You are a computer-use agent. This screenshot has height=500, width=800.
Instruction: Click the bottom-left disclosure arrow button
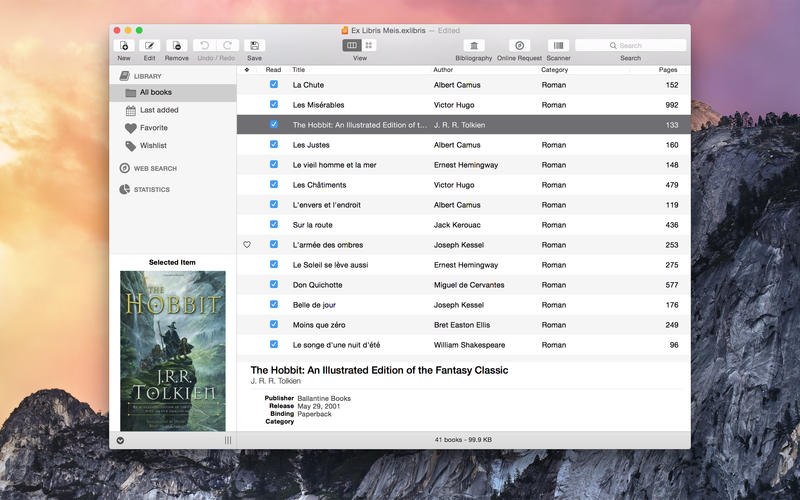[121, 440]
